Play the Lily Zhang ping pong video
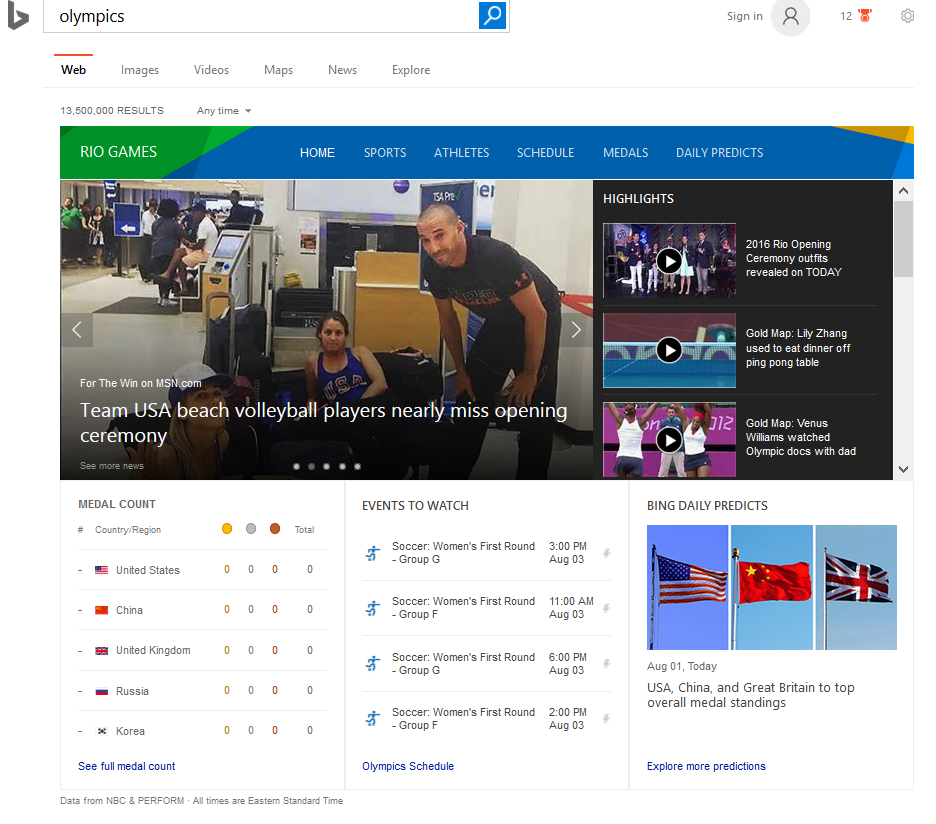The image size is (936, 824). click(669, 350)
